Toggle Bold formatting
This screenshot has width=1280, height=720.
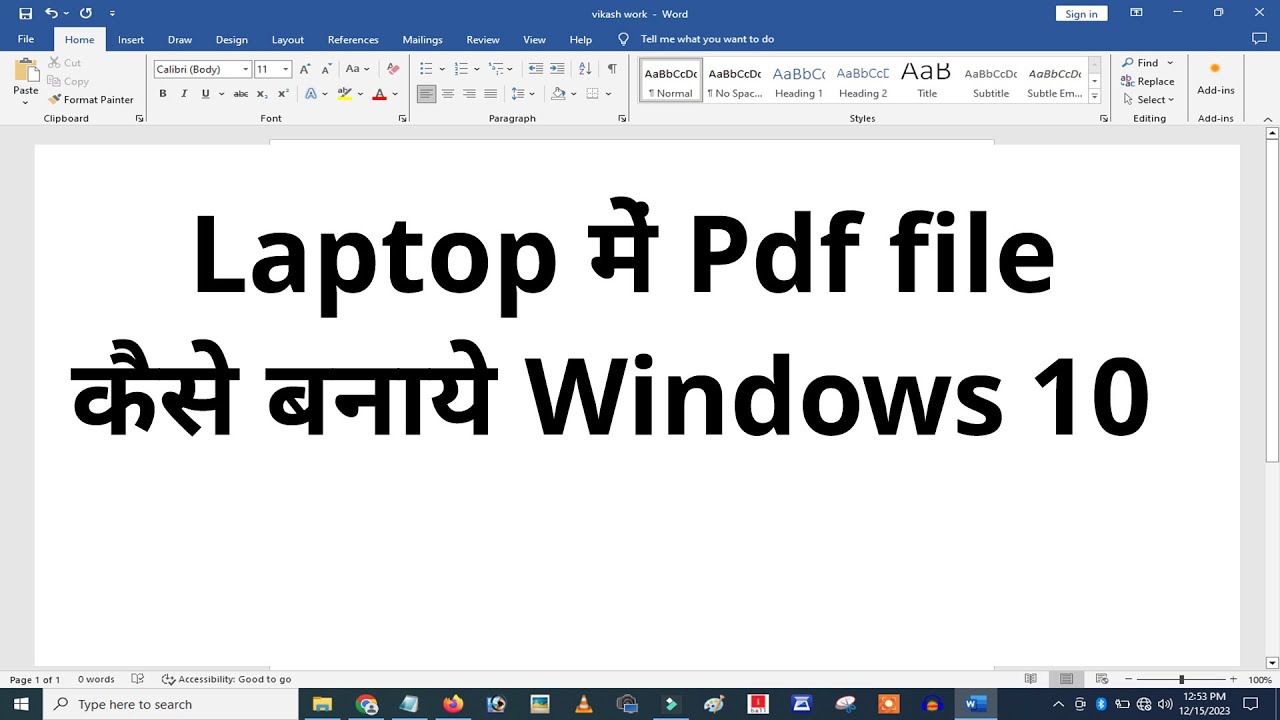(x=163, y=94)
